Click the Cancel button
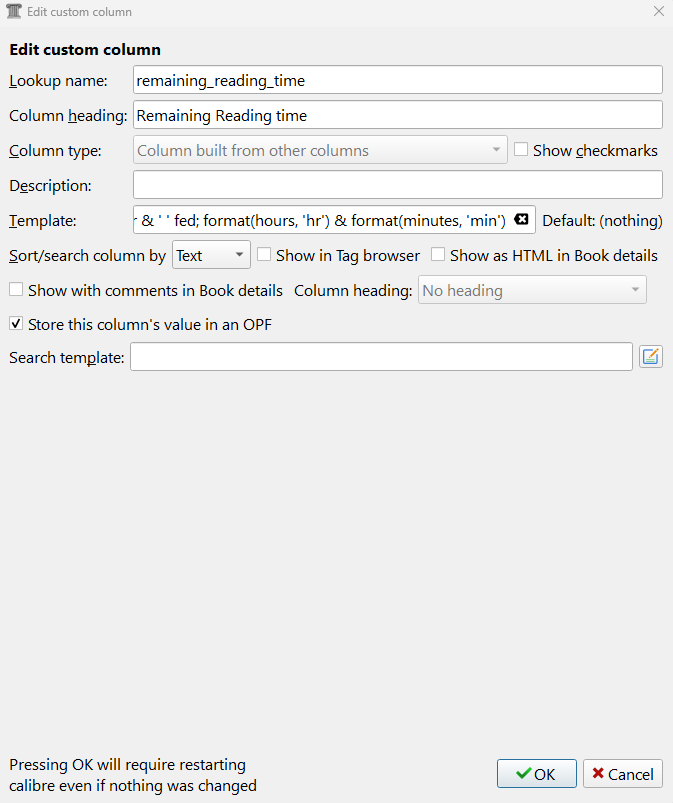 [x=622, y=774]
